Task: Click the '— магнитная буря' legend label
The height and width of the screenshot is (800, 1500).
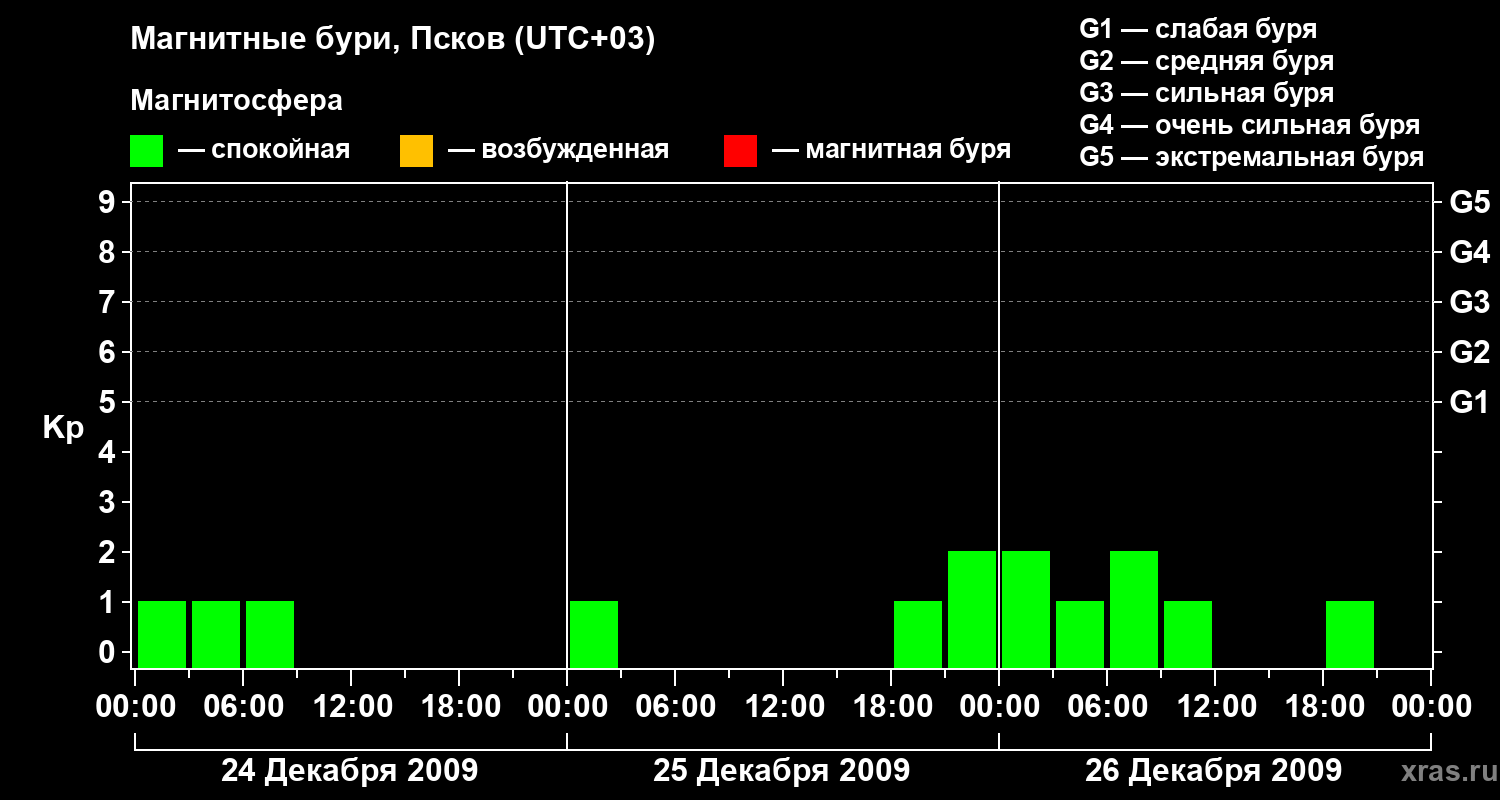Action: click(x=892, y=151)
